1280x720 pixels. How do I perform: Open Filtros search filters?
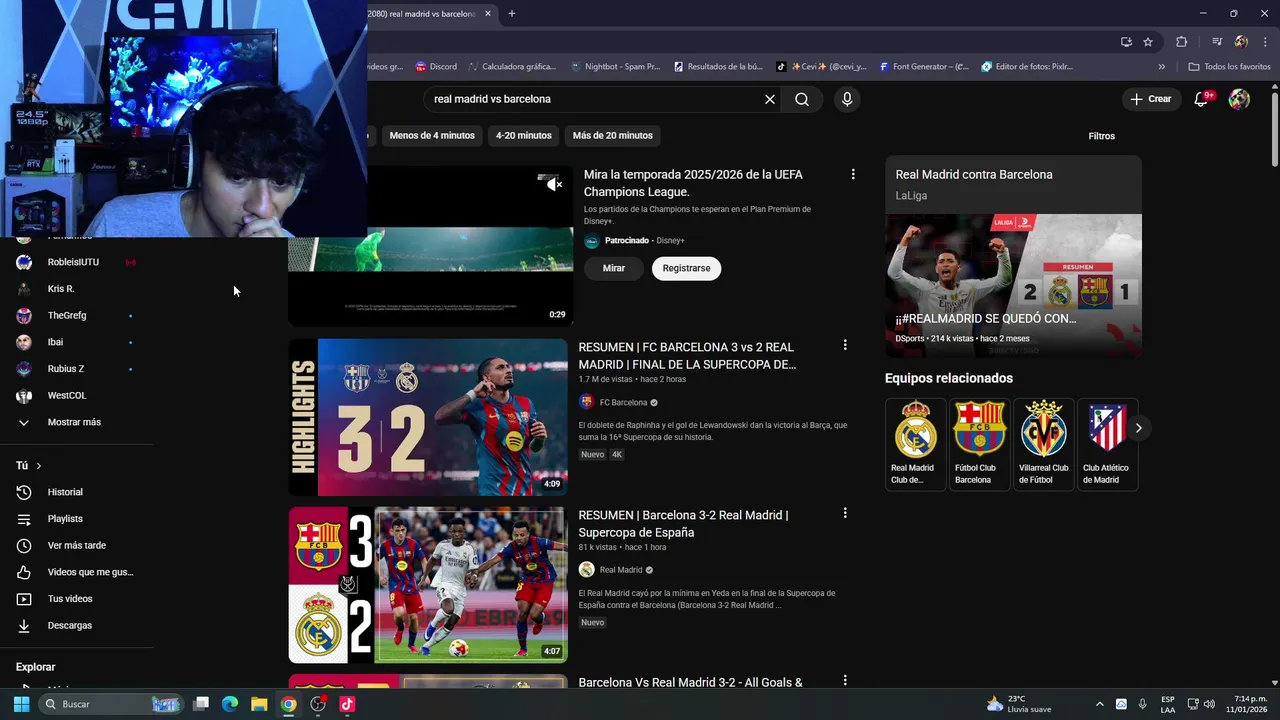(1102, 136)
